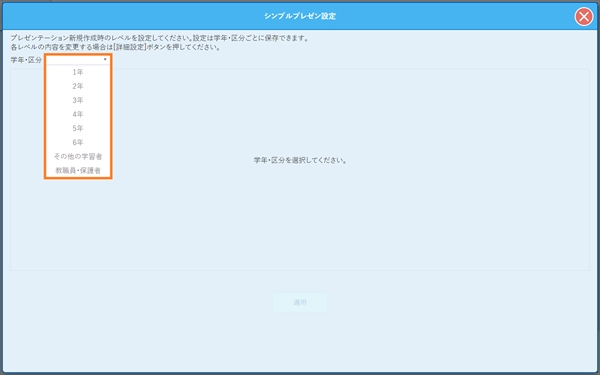Image resolution: width=600 pixels, height=375 pixels.
Task: Select 教職員・保護者 from dropdown
Action: (x=78, y=171)
